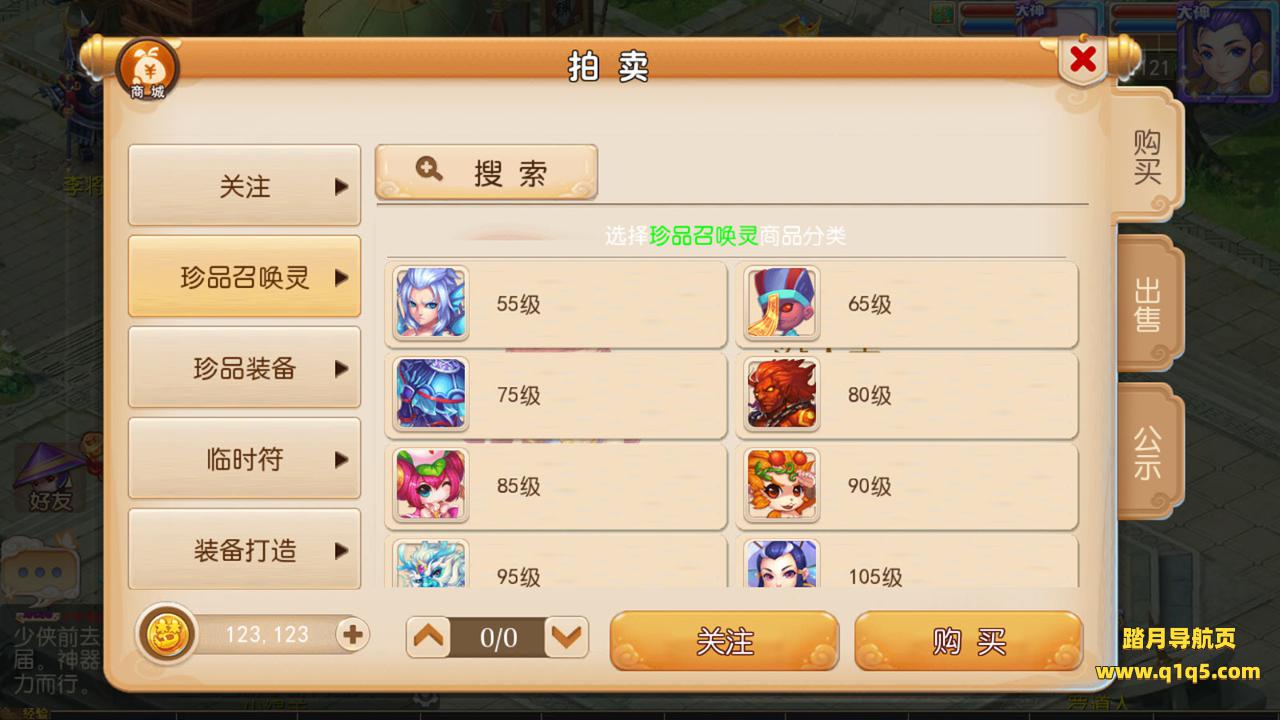1280x720 pixels.
Task: Open the 购买 side tab
Action: point(1146,156)
